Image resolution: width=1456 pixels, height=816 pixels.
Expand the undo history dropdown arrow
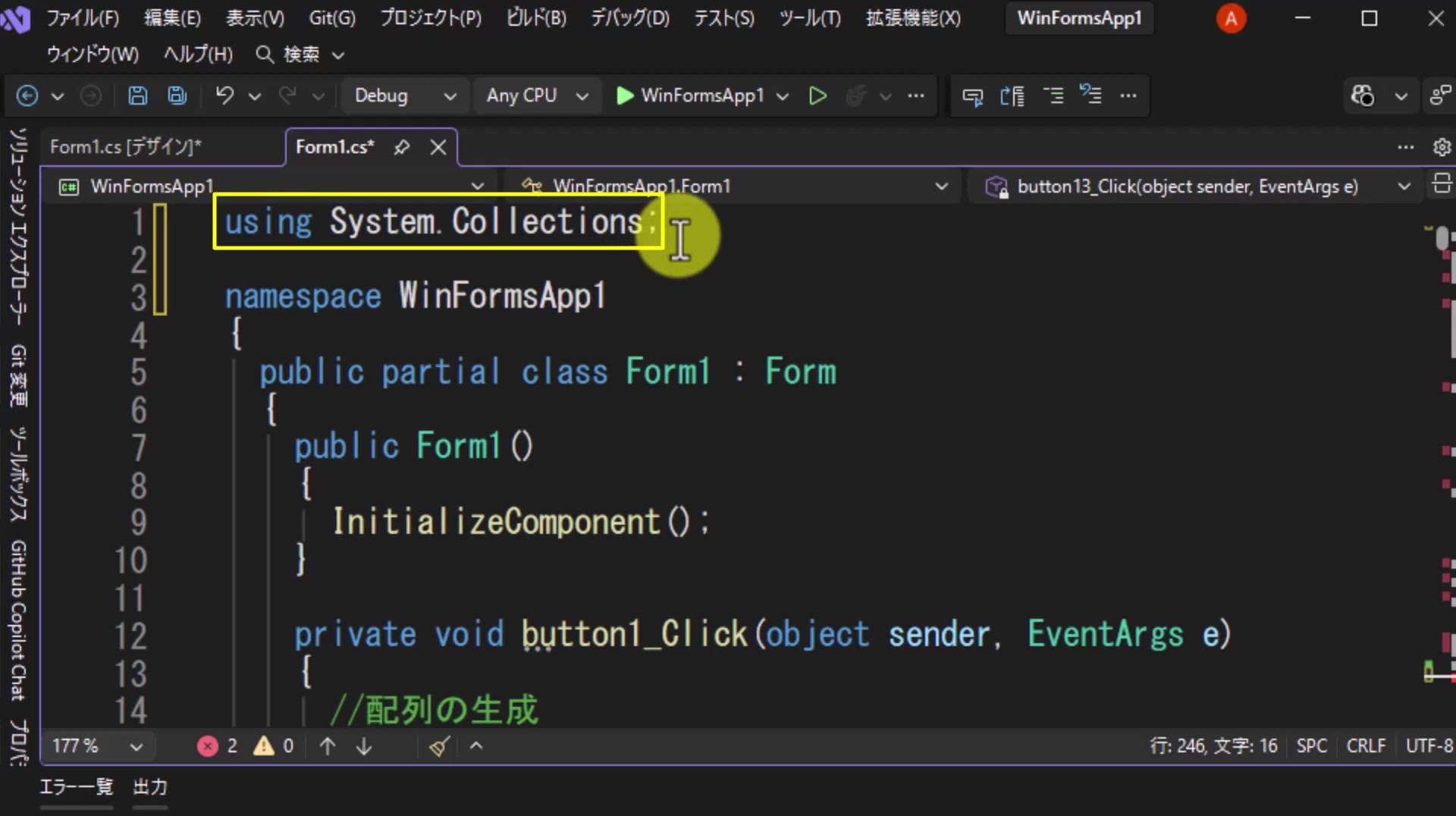coord(255,96)
